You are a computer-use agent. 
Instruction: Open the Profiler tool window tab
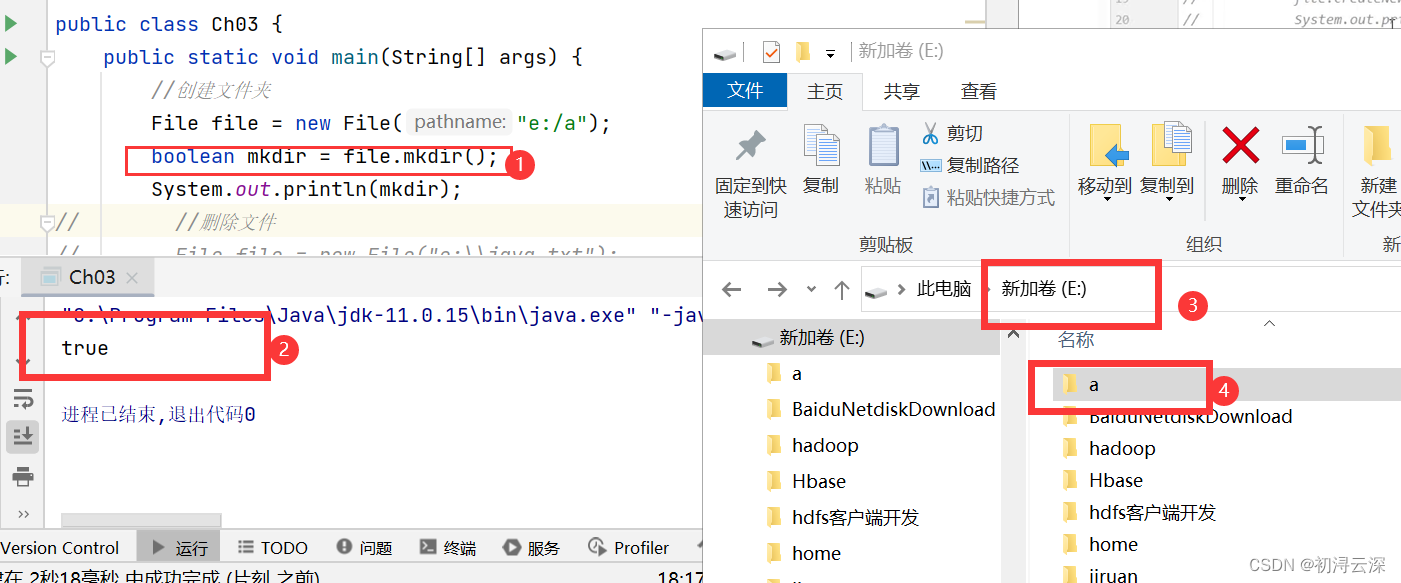coord(629,548)
